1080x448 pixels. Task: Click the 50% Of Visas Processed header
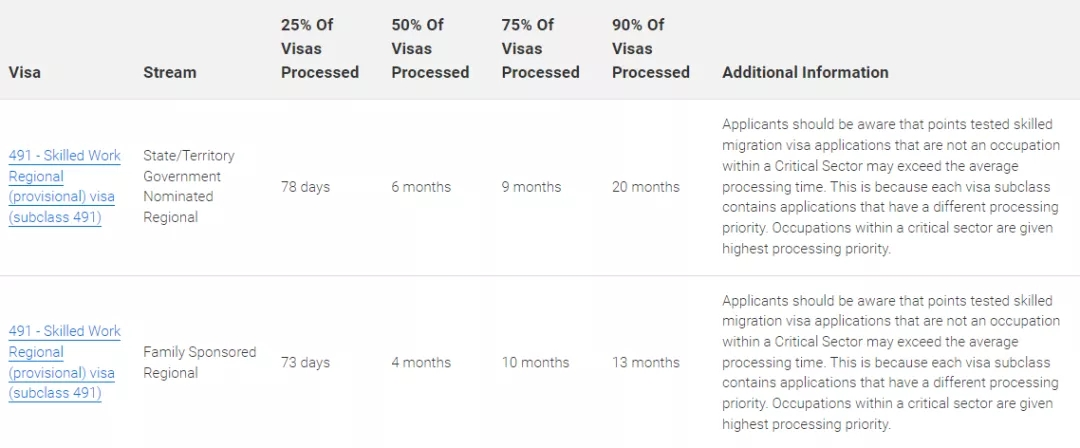430,49
